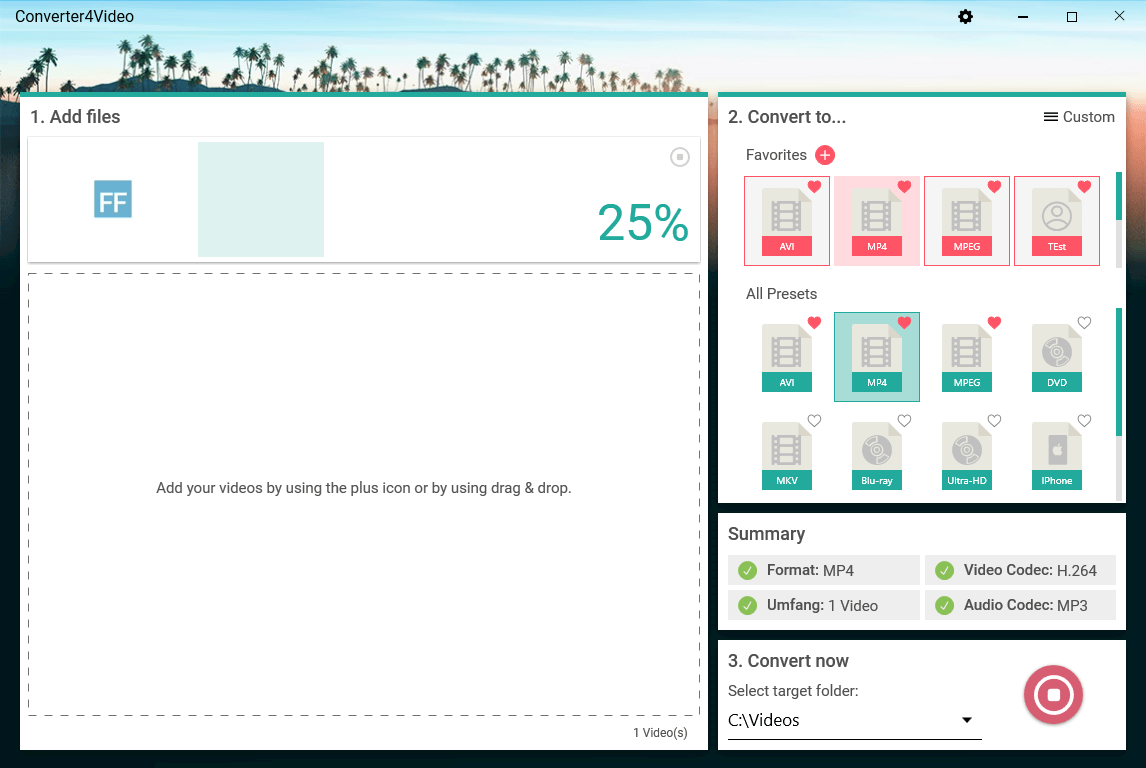Choose AVI in All Presets

coord(786,357)
